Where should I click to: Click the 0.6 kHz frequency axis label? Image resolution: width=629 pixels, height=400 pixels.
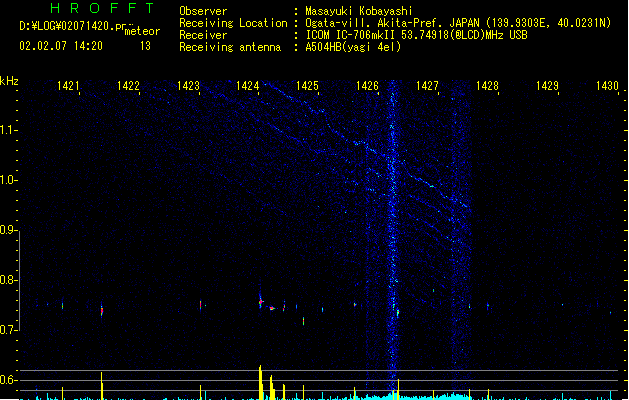[7, 380]
